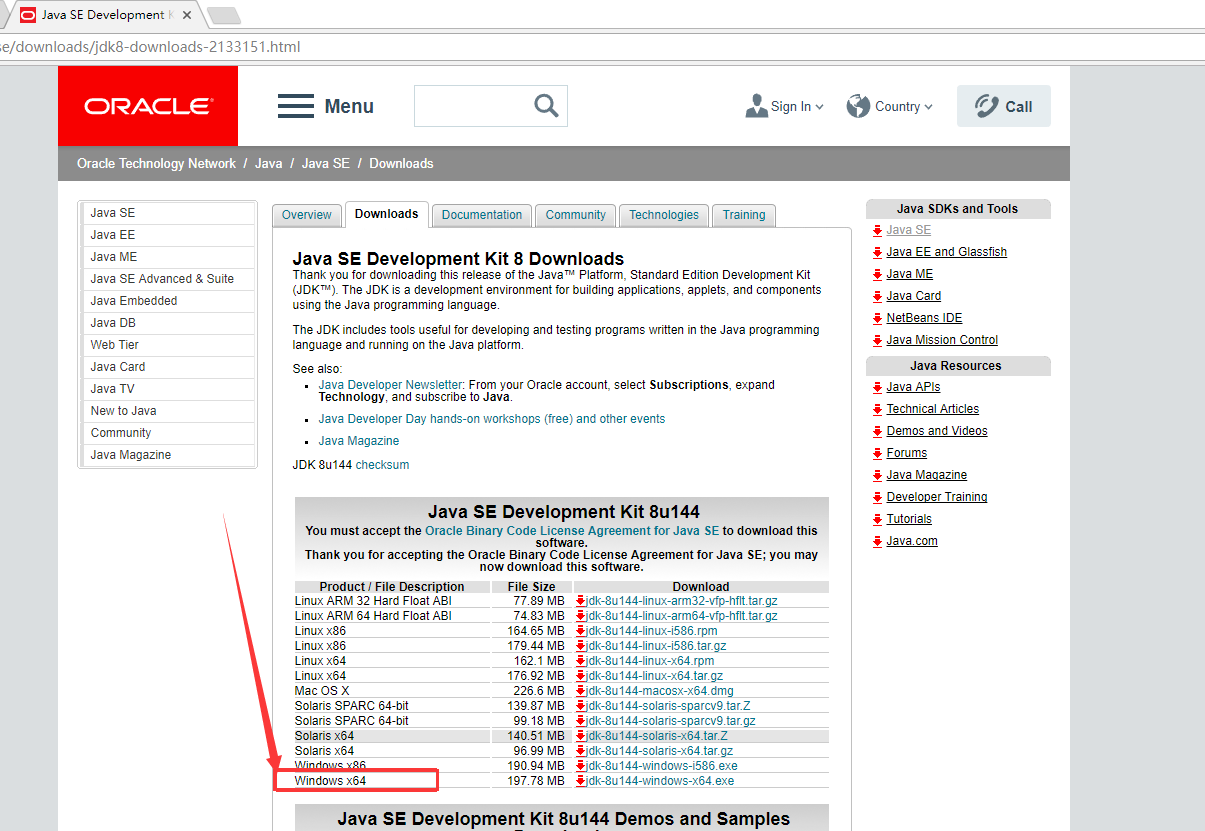Click red download arrow beside Developer Training
The height and width of the screenshot is (831, 1205).
click(x=877, y=498)
